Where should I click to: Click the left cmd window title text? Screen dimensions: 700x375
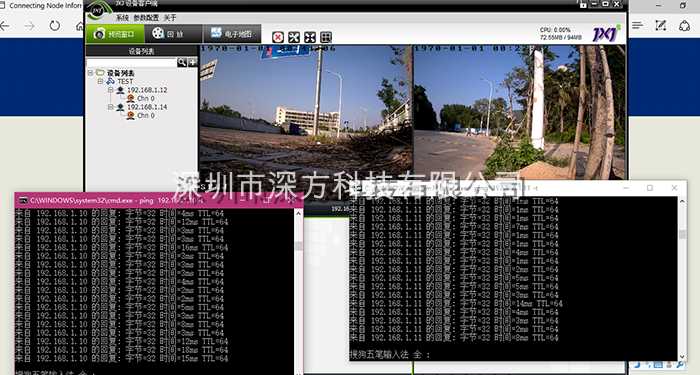[116, 200]
